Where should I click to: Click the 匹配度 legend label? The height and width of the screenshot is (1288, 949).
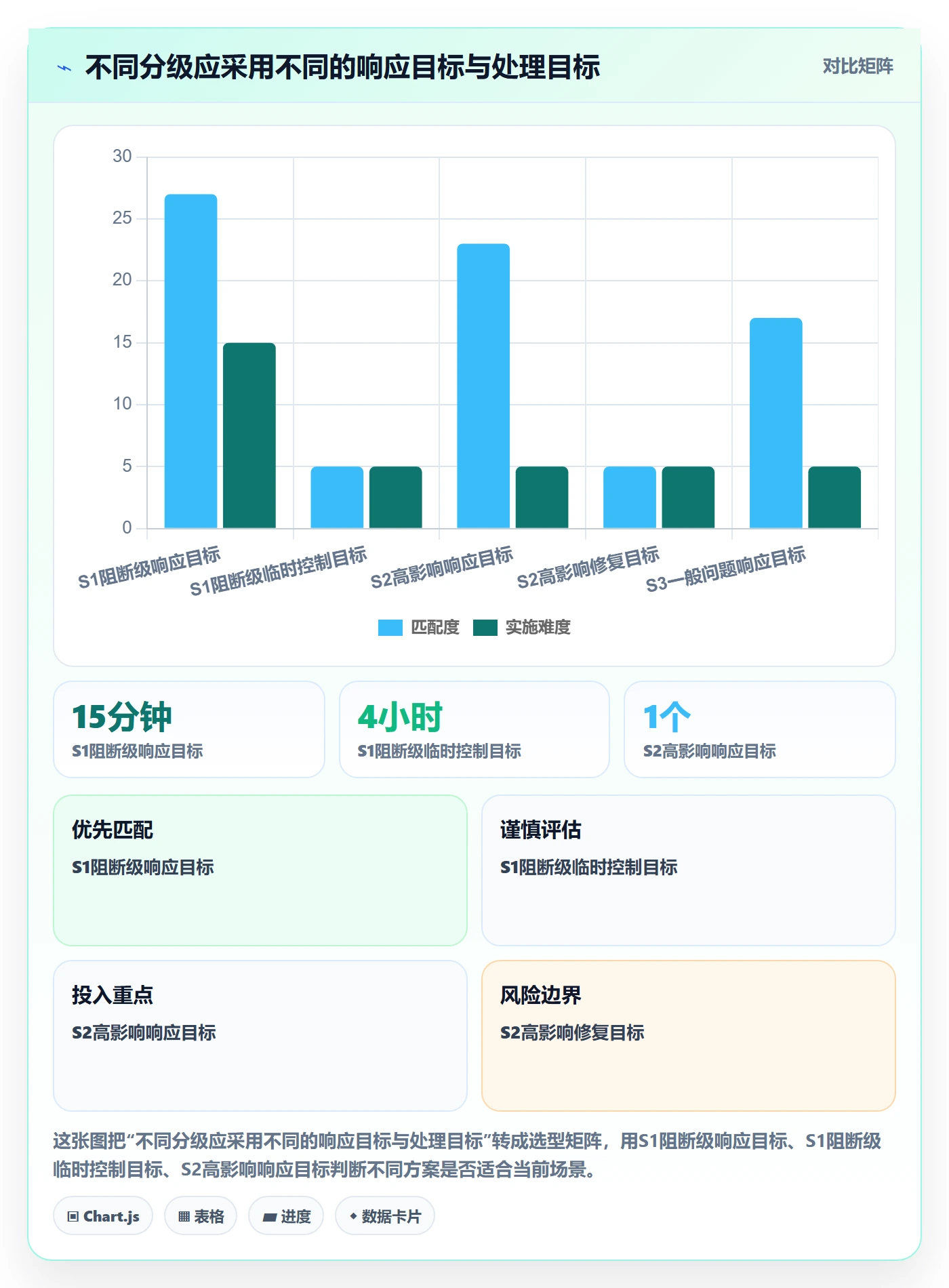tap(435, 628)
